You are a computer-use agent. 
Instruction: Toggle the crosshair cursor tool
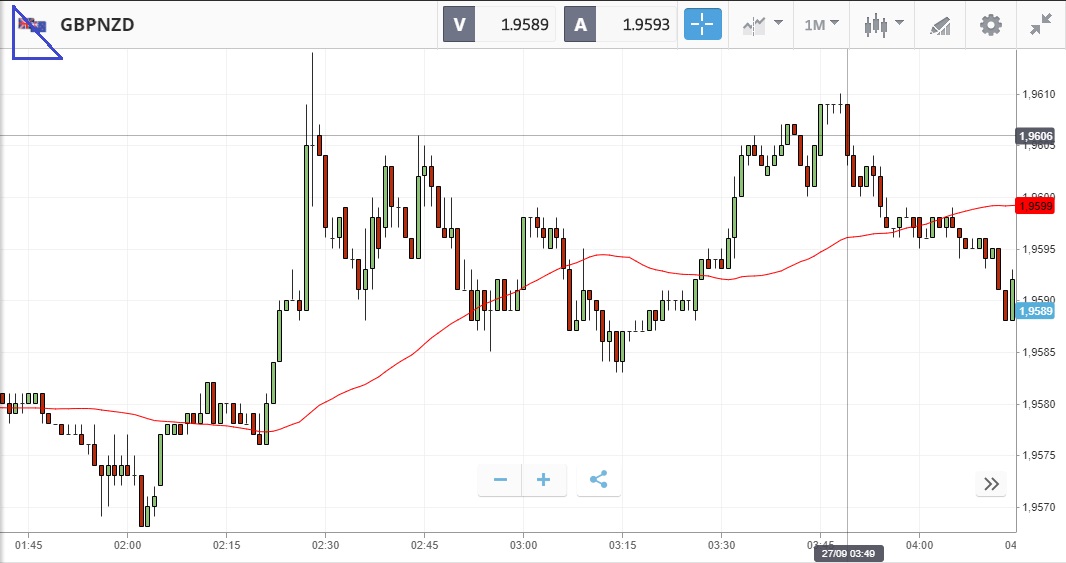[702, 25]
